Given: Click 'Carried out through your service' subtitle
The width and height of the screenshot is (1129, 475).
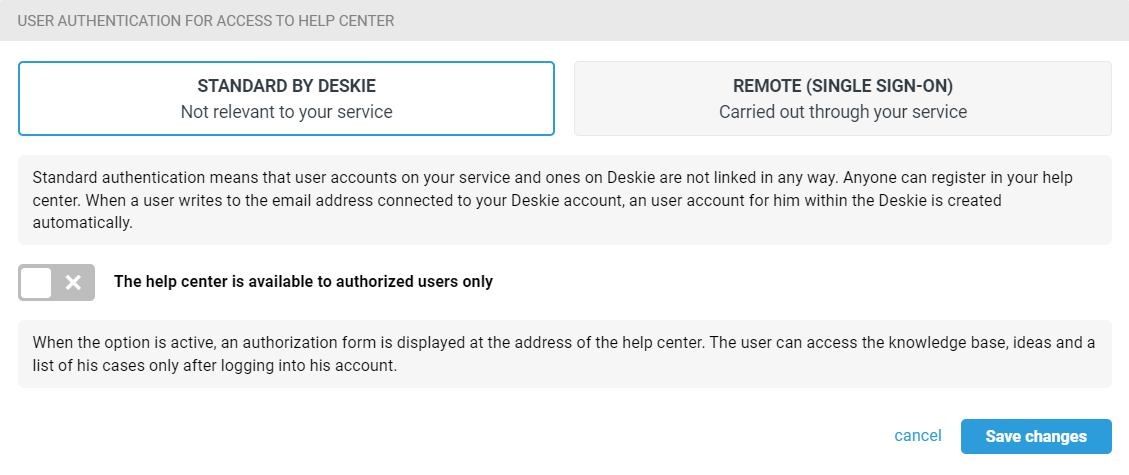Looking at the screenshot, I should 842,112.
